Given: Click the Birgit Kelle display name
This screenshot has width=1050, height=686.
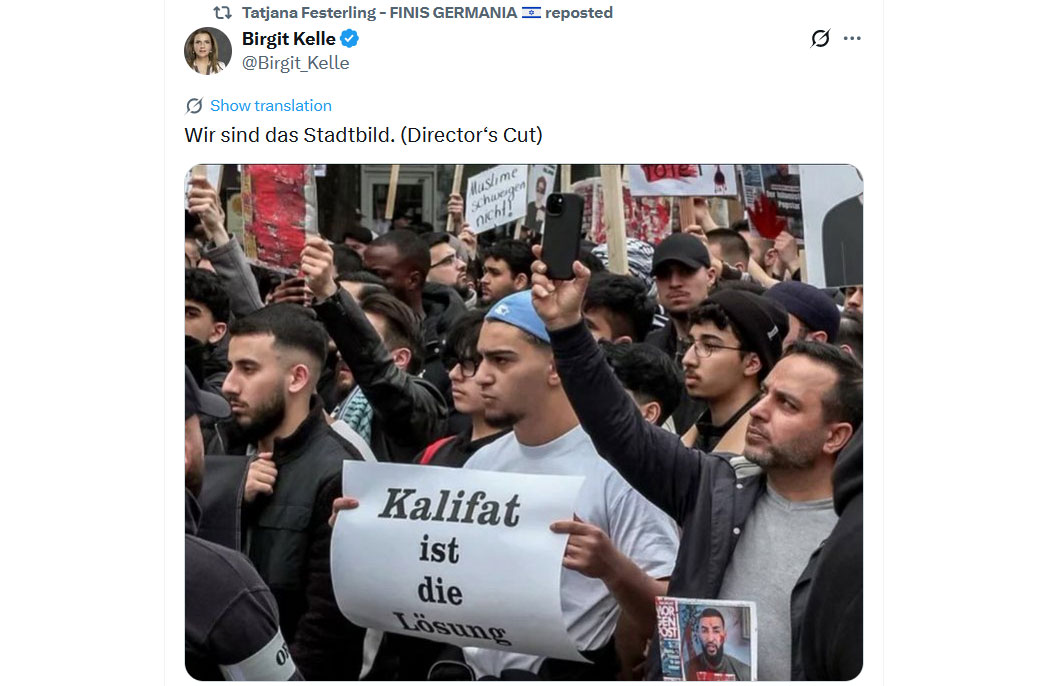Looking at the screenshot, I should tap(289, 39).
